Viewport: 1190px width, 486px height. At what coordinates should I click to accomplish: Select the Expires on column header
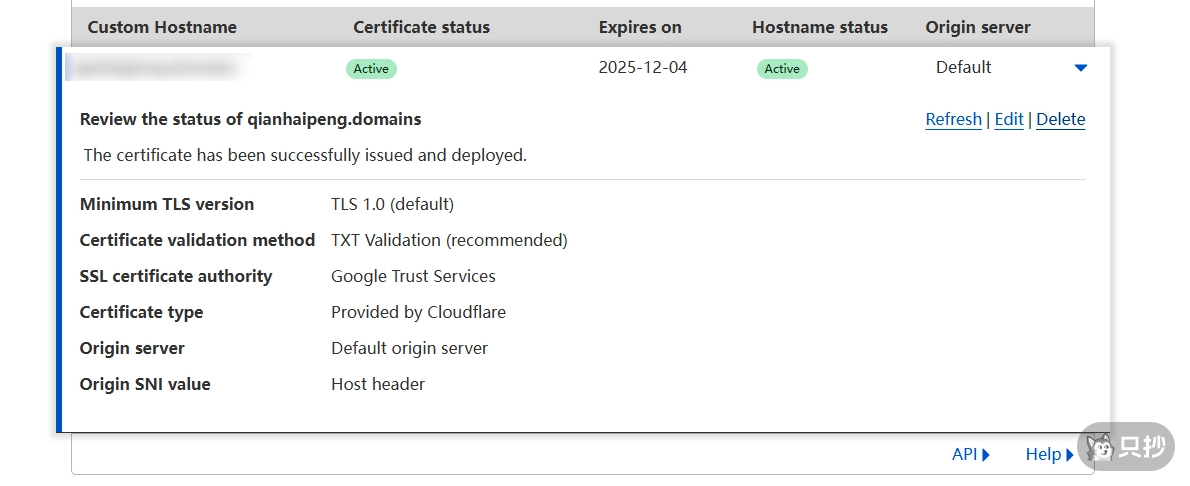[640, 27]
